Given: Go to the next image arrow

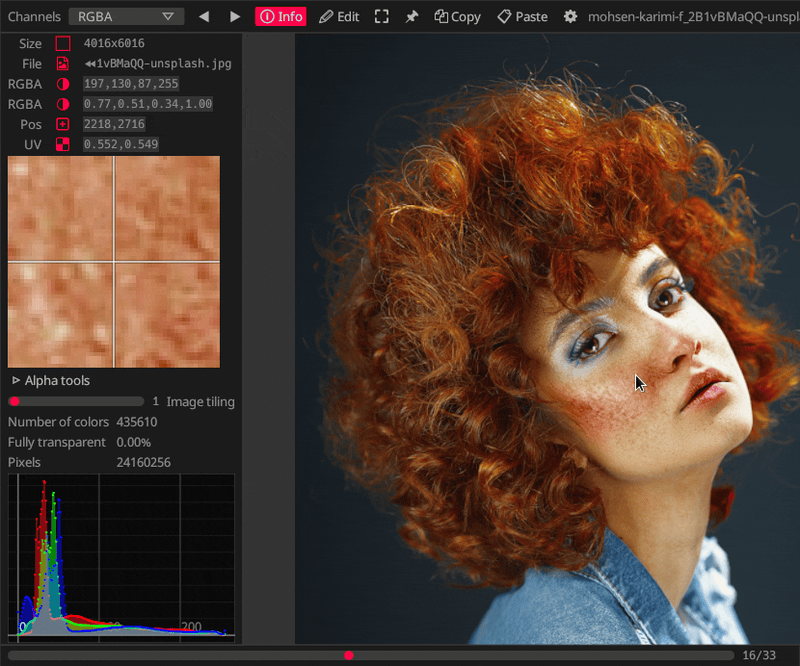Looking at the screenshot, I should (234, 16).
